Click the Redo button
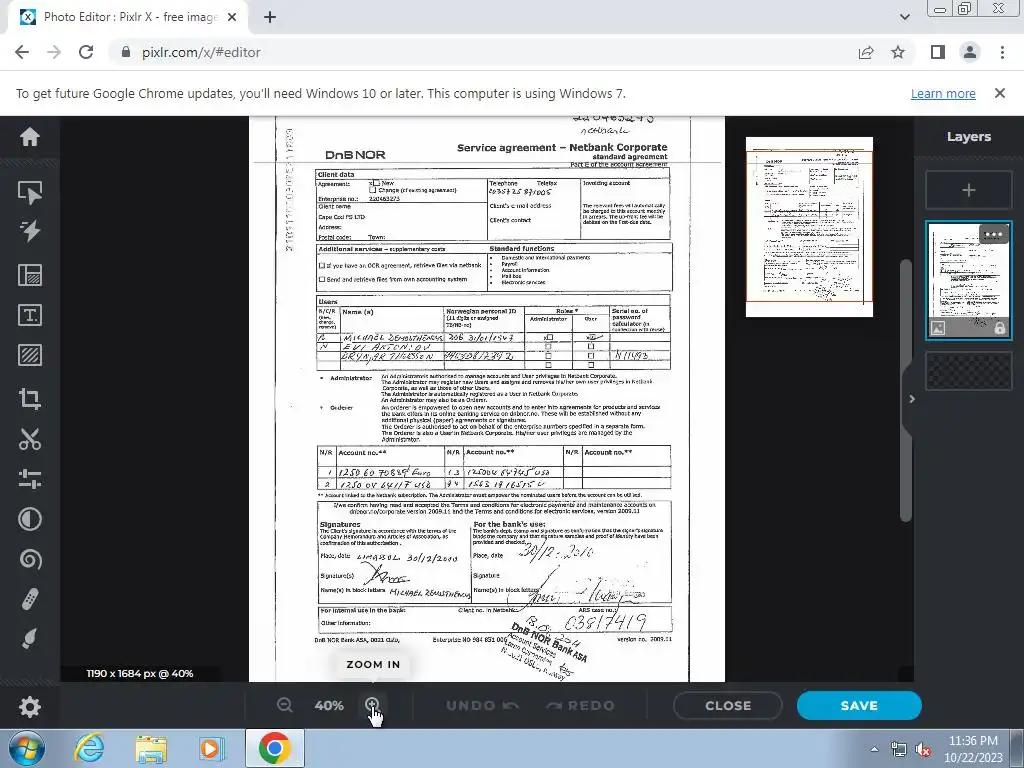The width and height of the screenshot is (1024, 768). pos(581,705)
